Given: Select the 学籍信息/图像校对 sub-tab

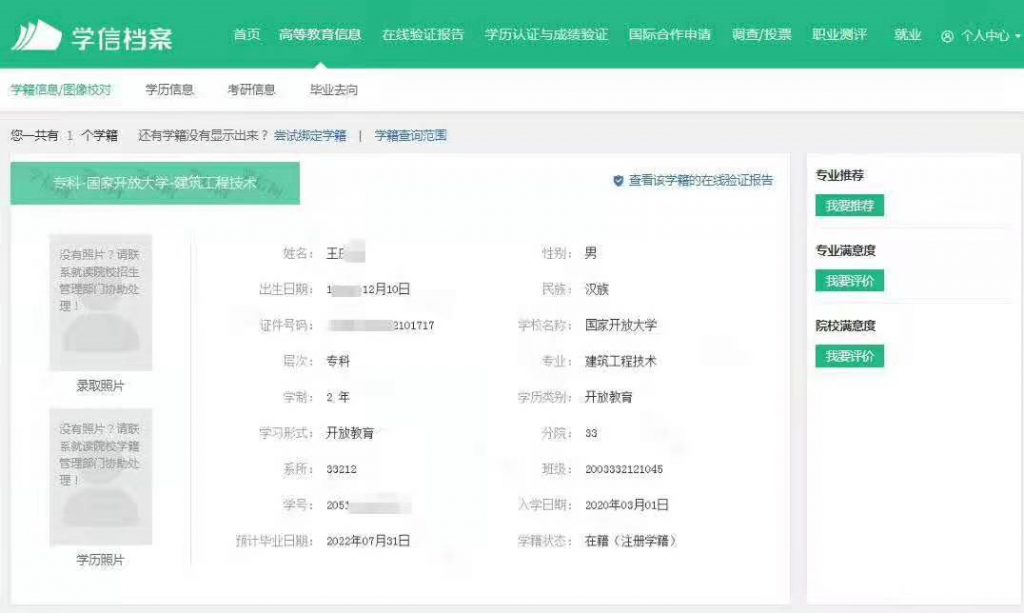Looking at the screenshot, I should pos(61,89).
